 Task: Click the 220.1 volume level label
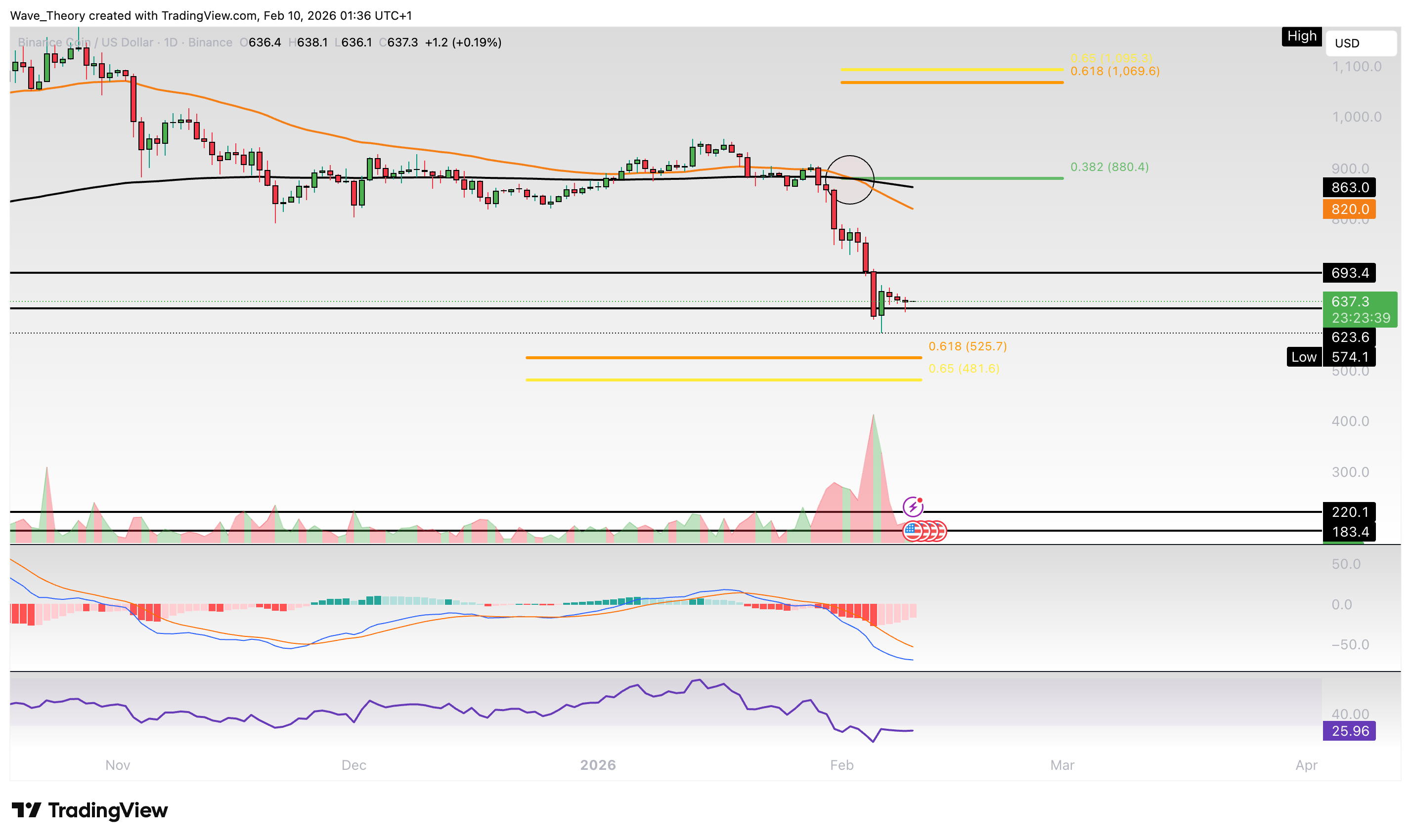tap(1349, 512)
